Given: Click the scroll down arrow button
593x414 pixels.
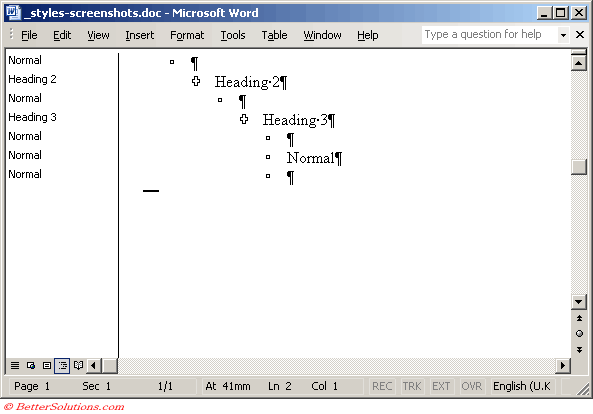Looking at the screenshot, I should (579, 302).
